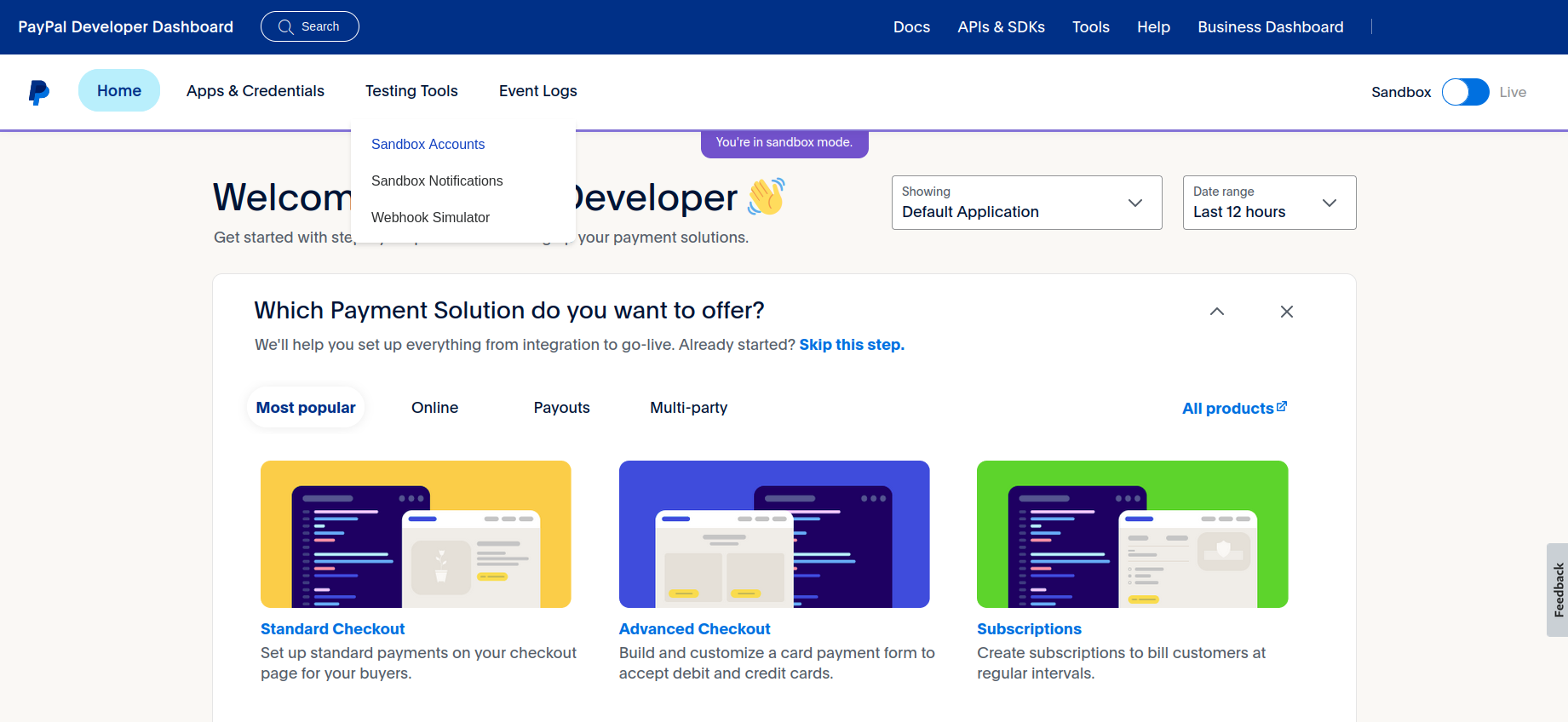Viewport: 1568px width, 722px height.
Task: Open the Subscriptions link
Action: click(1029, 629)
